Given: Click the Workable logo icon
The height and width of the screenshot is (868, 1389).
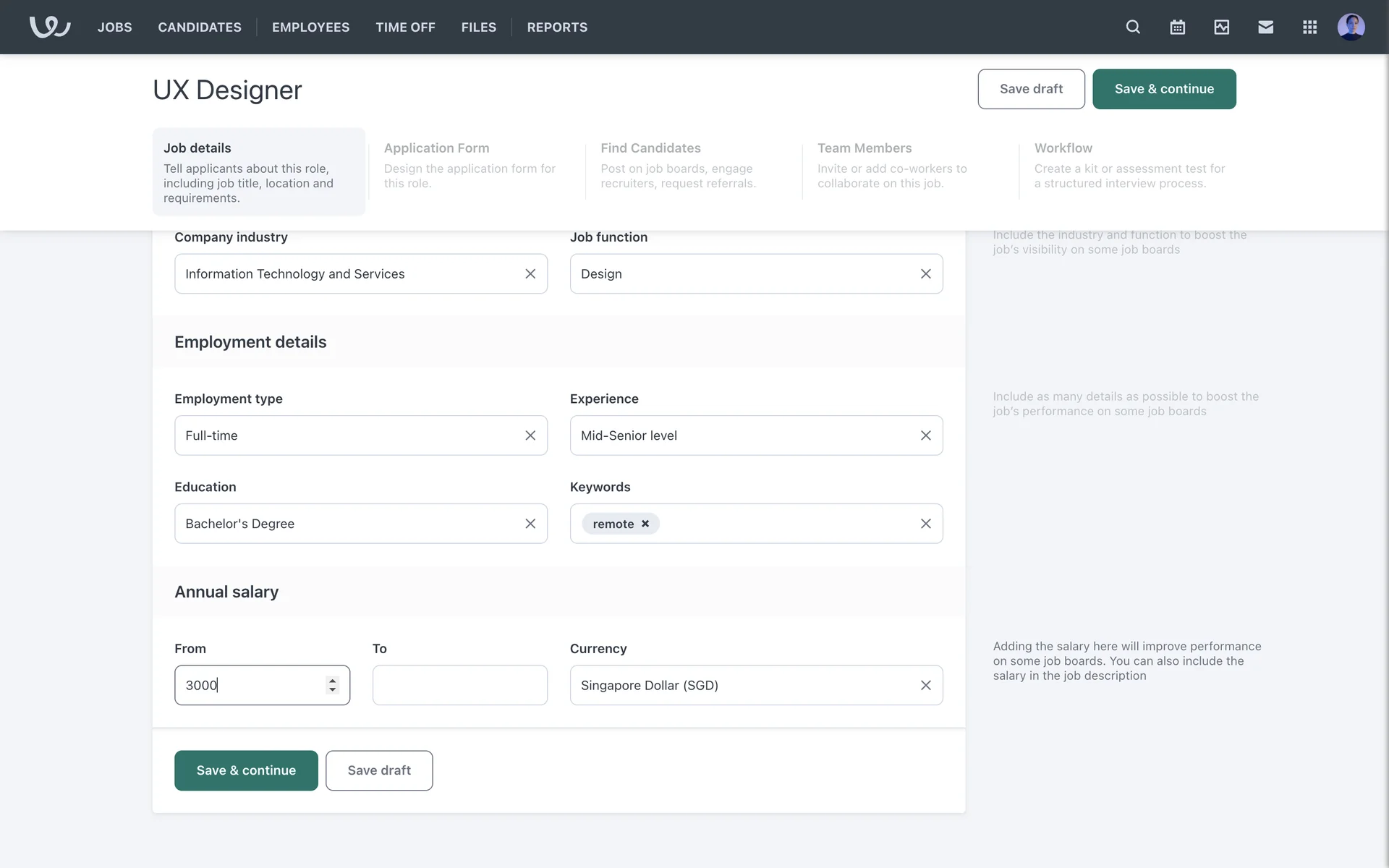Looking at the screenshot, I should point(50,27).
